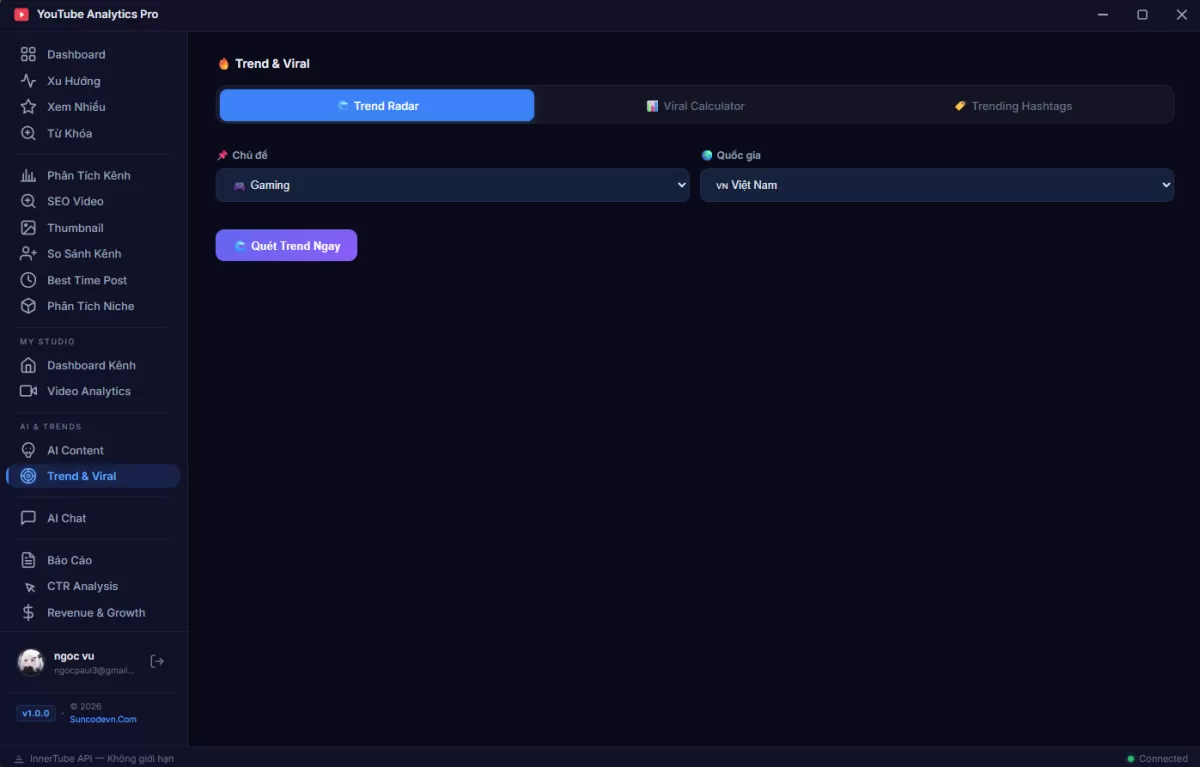Open Best Time Post clock icon
The height and width of the screenshot is (767, 1200).
click(x=28, y=280)
